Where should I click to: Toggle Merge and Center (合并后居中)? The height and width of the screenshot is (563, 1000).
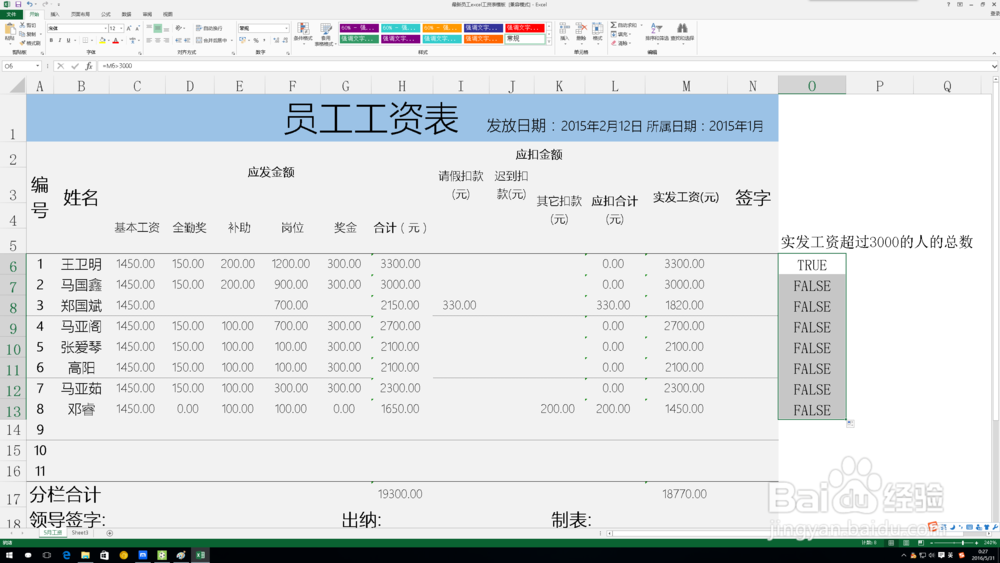(x=212, y=40)
